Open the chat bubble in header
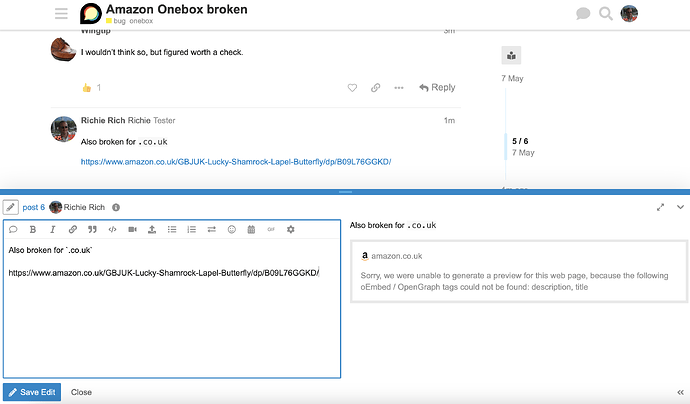 [x=583, y=14]
